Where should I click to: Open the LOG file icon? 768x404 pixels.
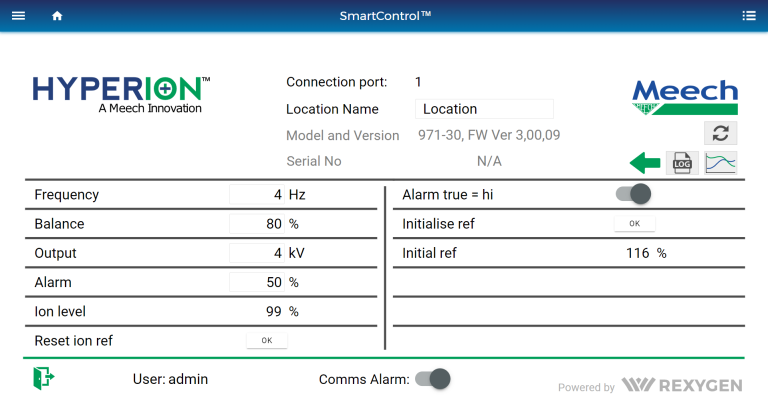click(682, 163)
